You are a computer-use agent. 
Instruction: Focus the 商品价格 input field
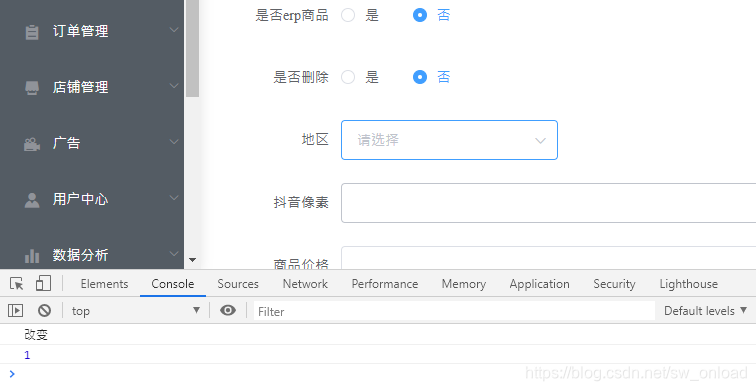pyautogui.click(x=549, y=258)
